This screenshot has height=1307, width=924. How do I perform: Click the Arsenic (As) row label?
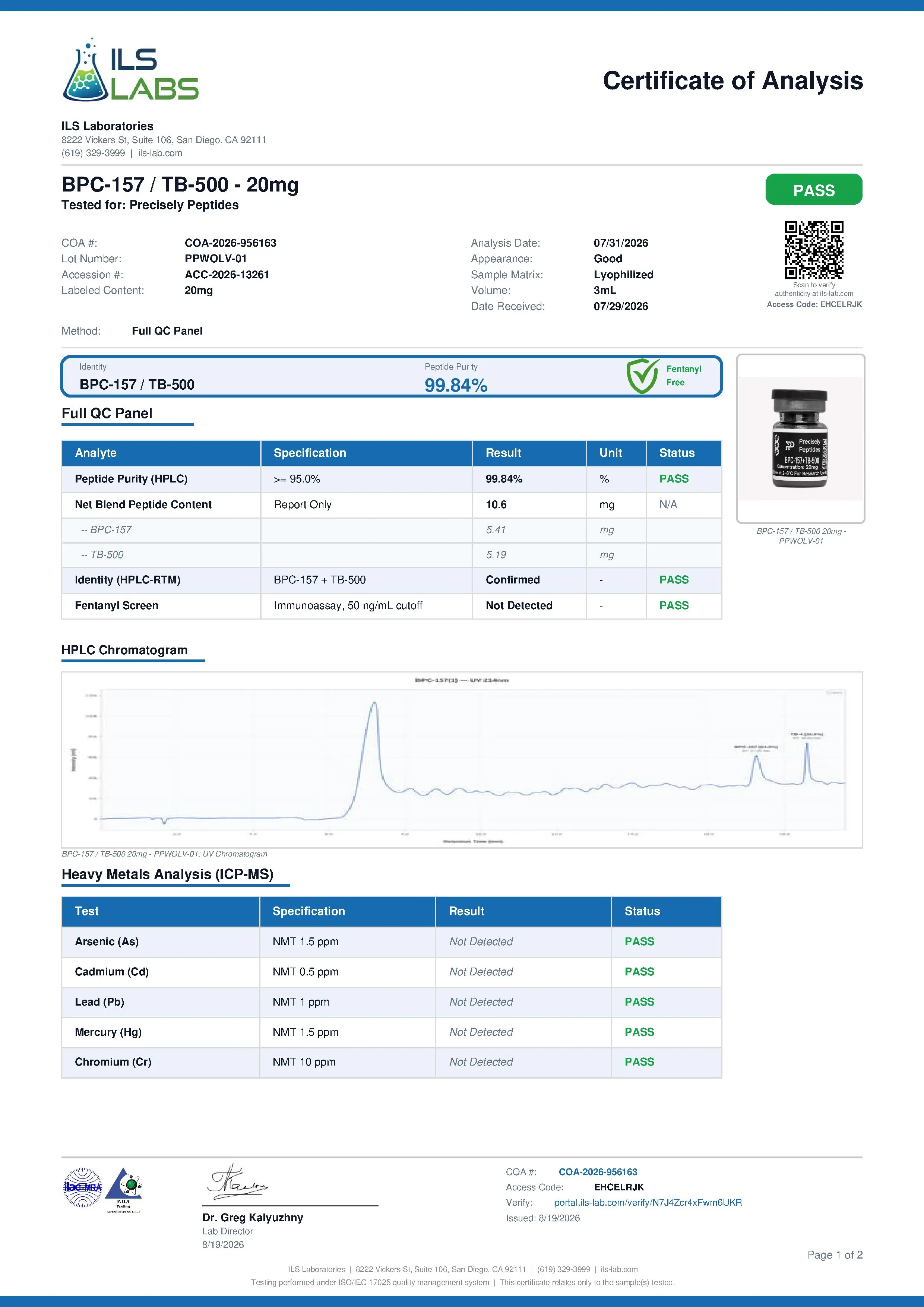tap(107, 942)
